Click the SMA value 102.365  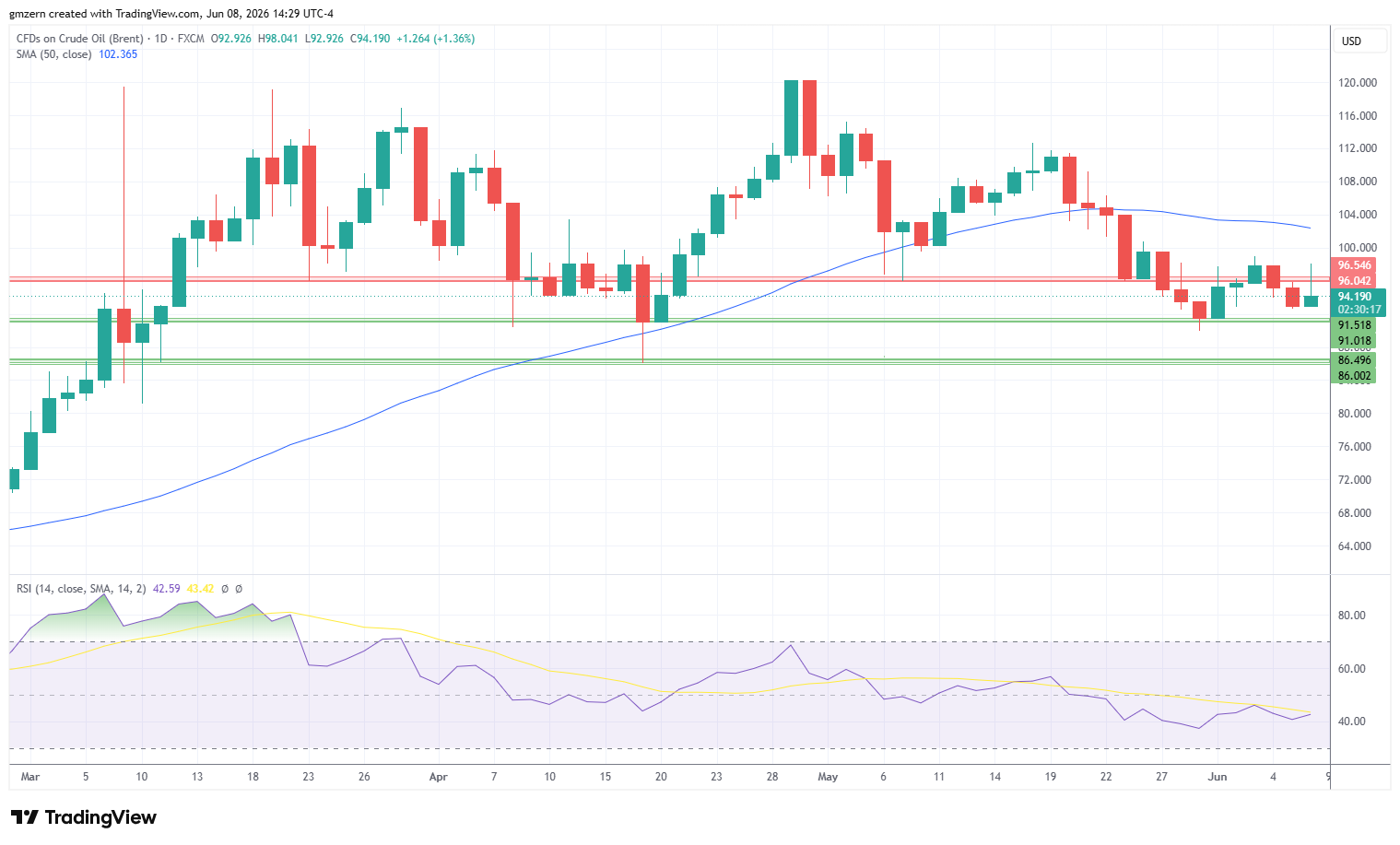click(118, 54)
